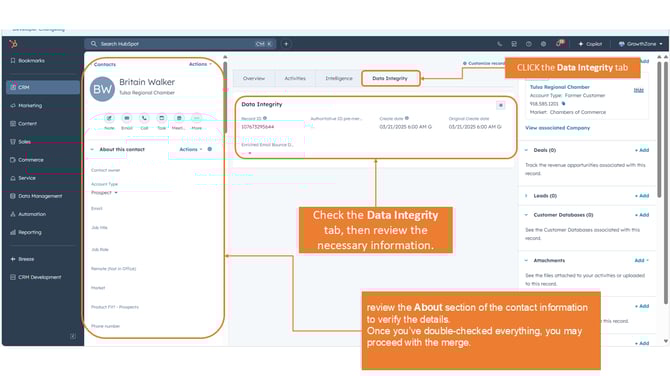Viewport: 670px width, 376px height.
Task: Open the Attachments Add dropdown
Action: pyautogui.click(x=641, y=260)
